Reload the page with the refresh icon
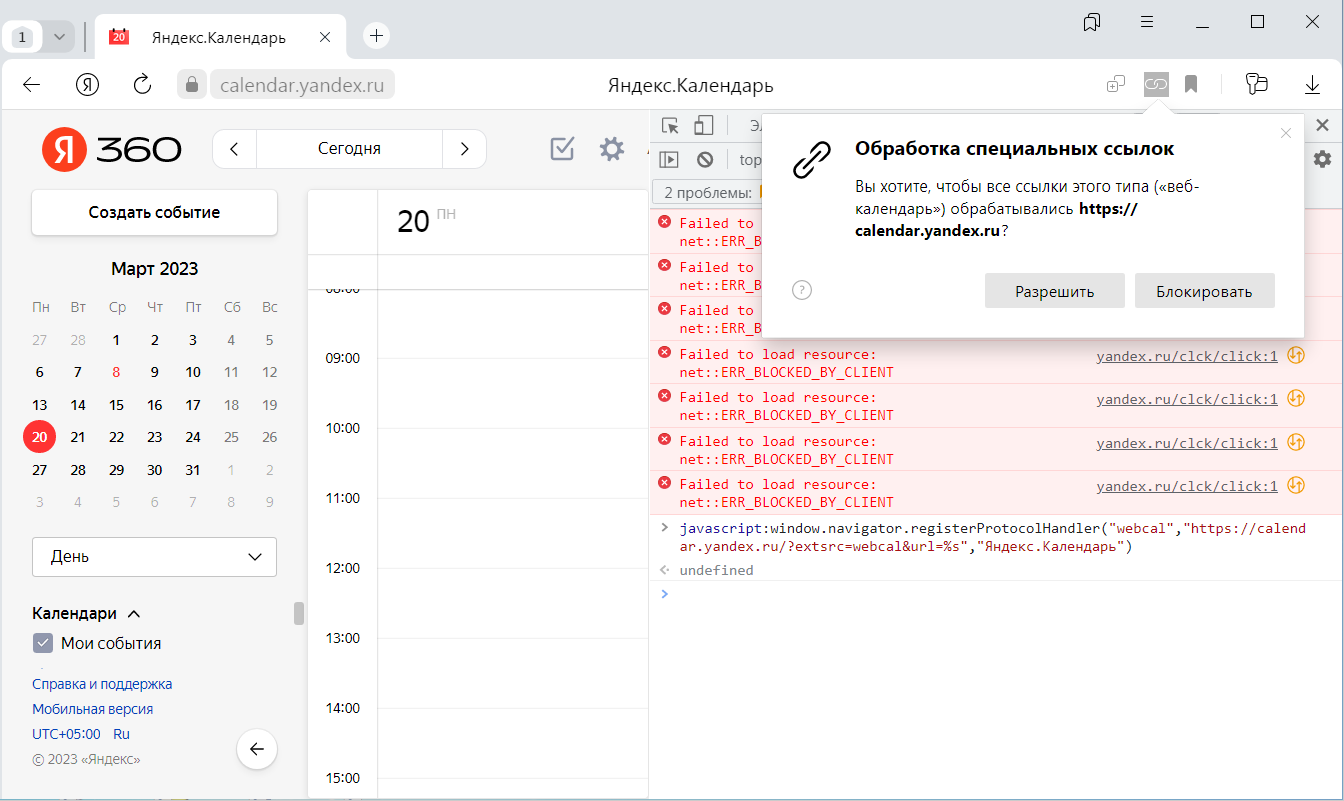 click(142, 84)
